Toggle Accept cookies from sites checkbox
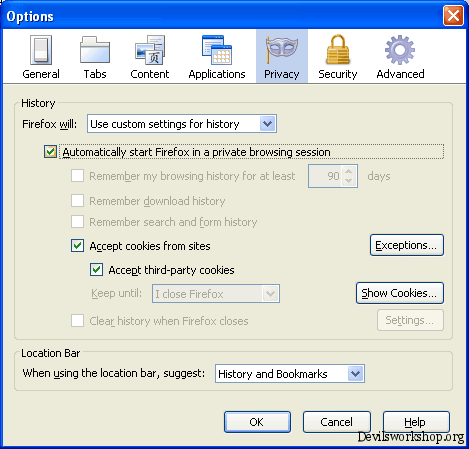469x449 pixels. tap(77, 246)
